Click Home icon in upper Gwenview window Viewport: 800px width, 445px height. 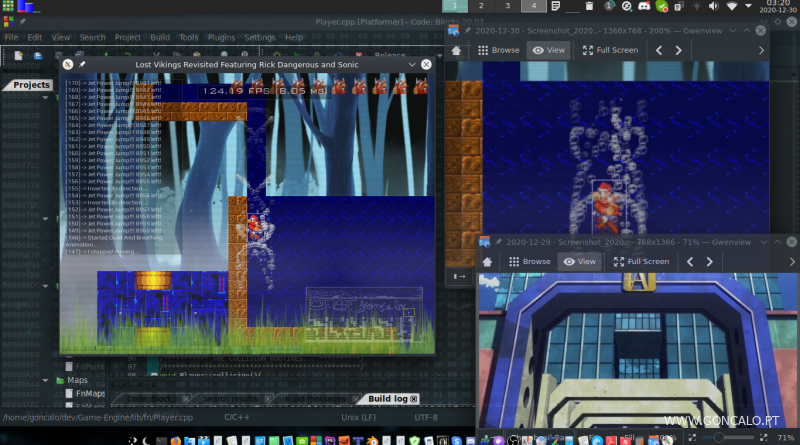coord(456,50)
